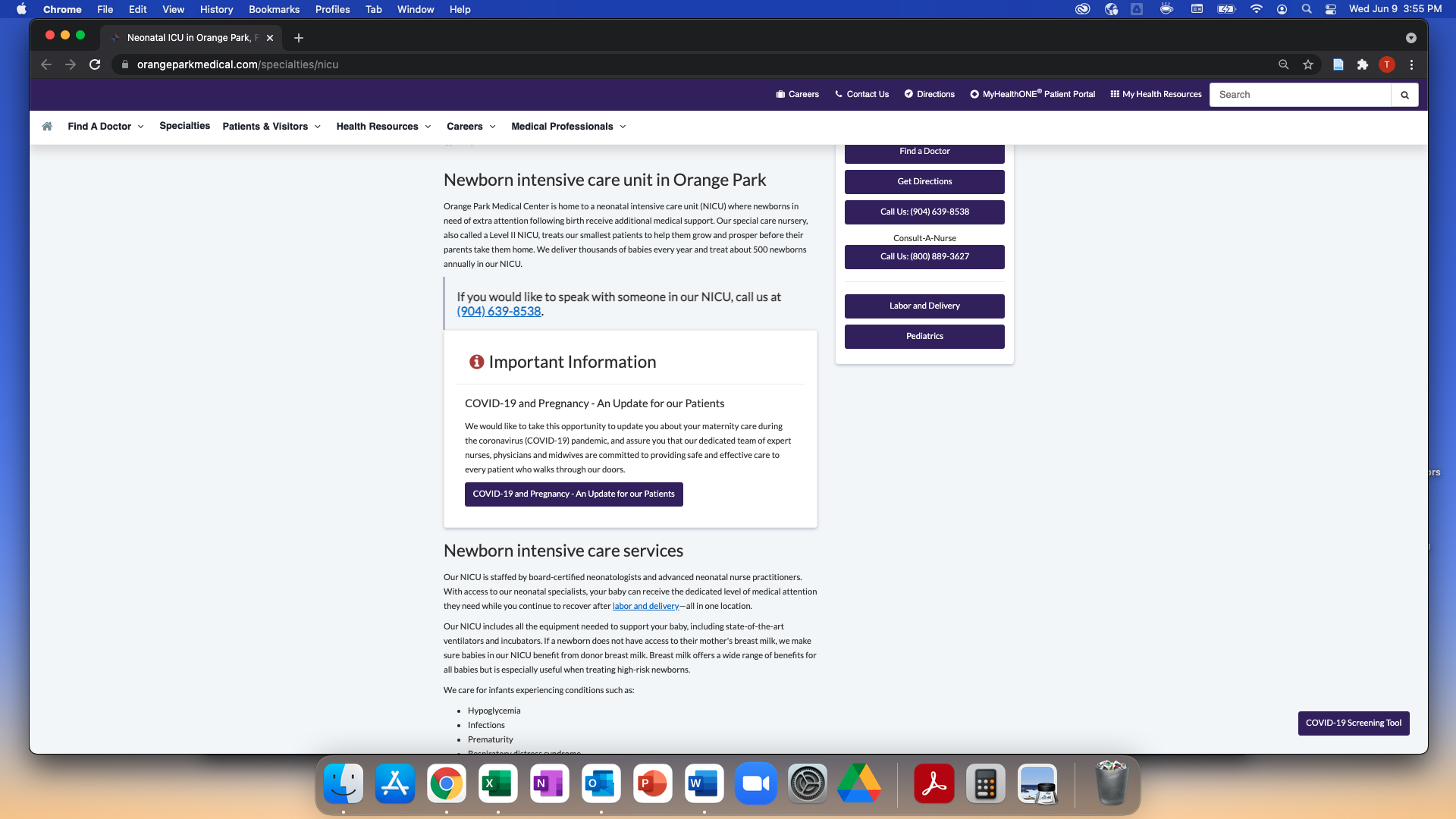The height and width of the screenshot is (819, 1456).
Task: Open the new tab plus button
Action: tap(299, 38)
